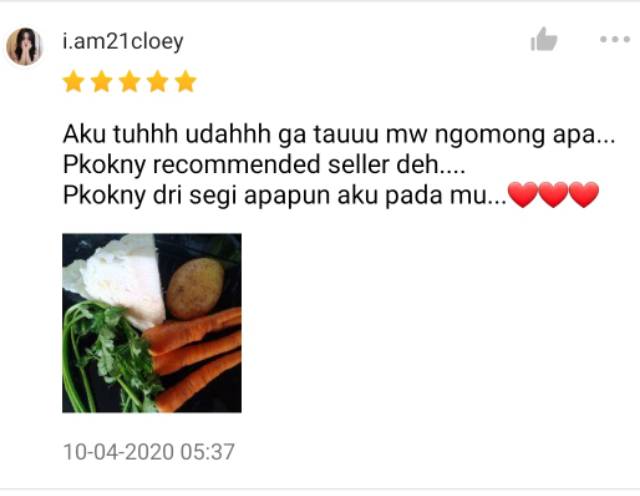Click the fourth rating star

click(158, 81)
